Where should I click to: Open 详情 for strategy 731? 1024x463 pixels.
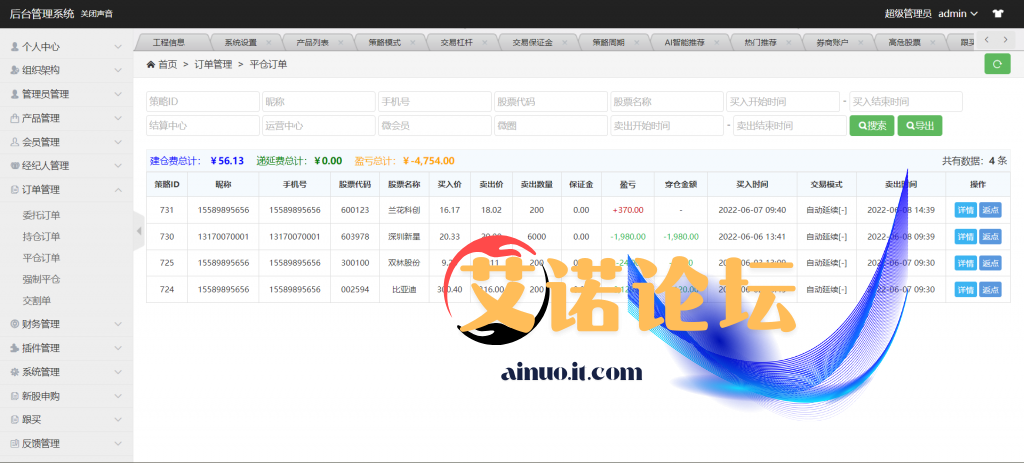point(965,210)
